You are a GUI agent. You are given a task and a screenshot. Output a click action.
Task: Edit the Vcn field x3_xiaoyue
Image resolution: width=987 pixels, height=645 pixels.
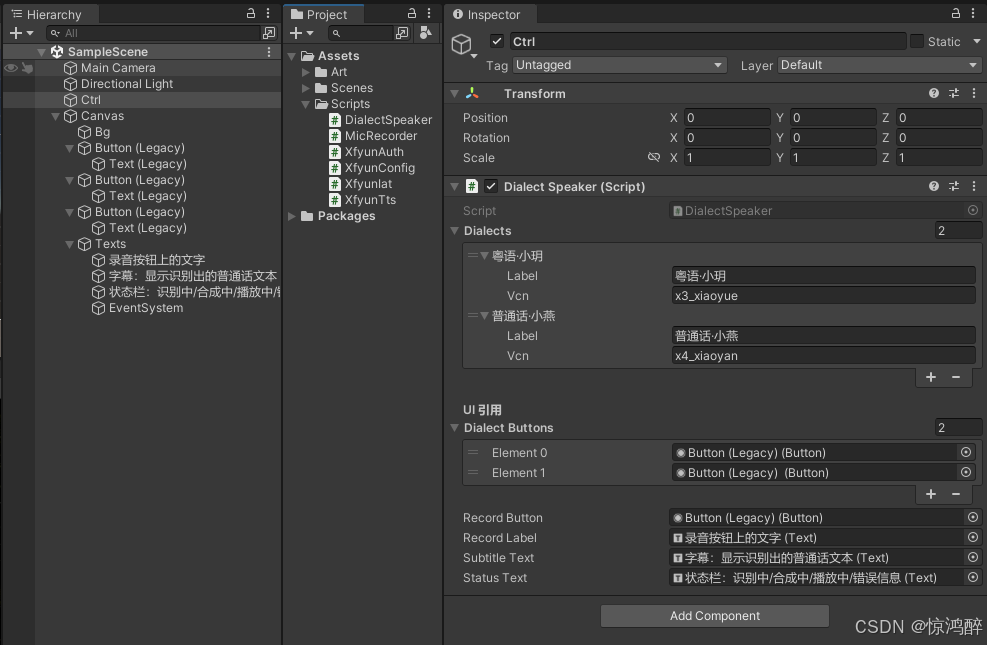pyautogui.click(x=823, y=296)
